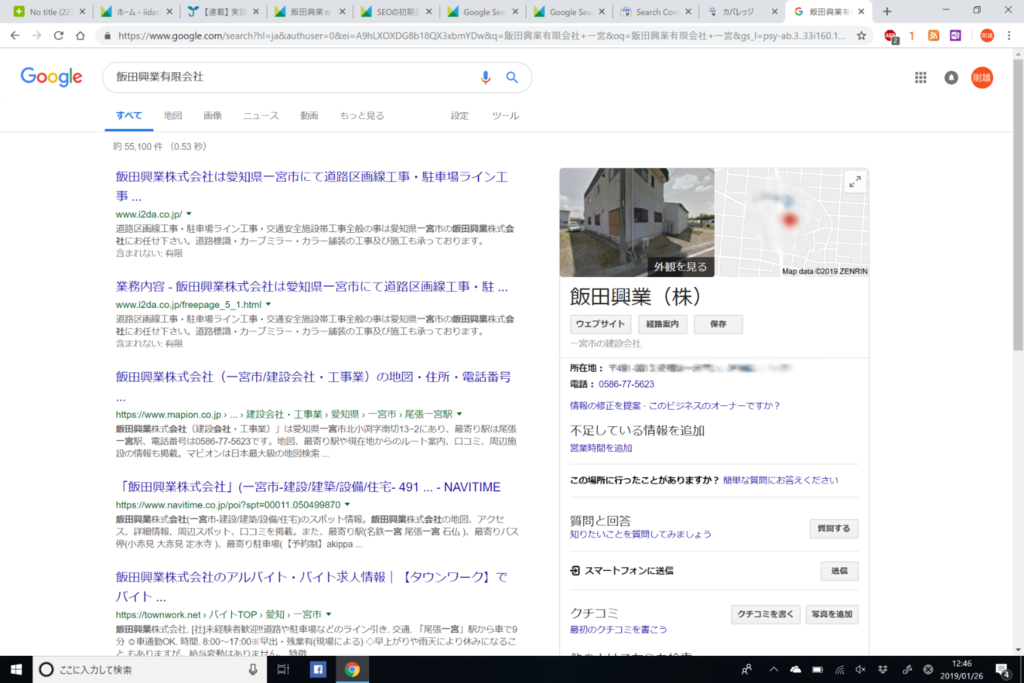Click the Windows taskbar search field
The height and width of the screenshot is (683, 1024).
coord(149,669)
